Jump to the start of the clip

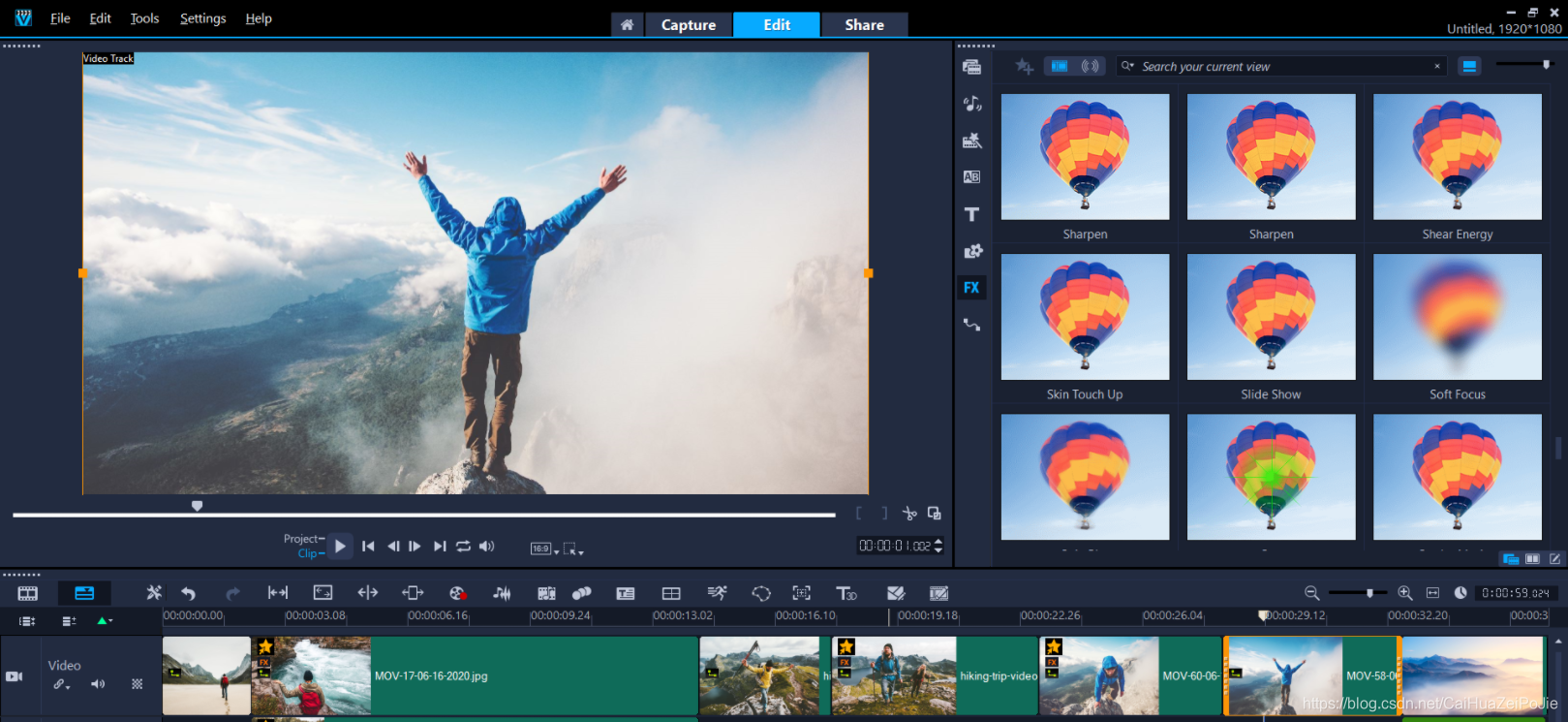(368, 547)
